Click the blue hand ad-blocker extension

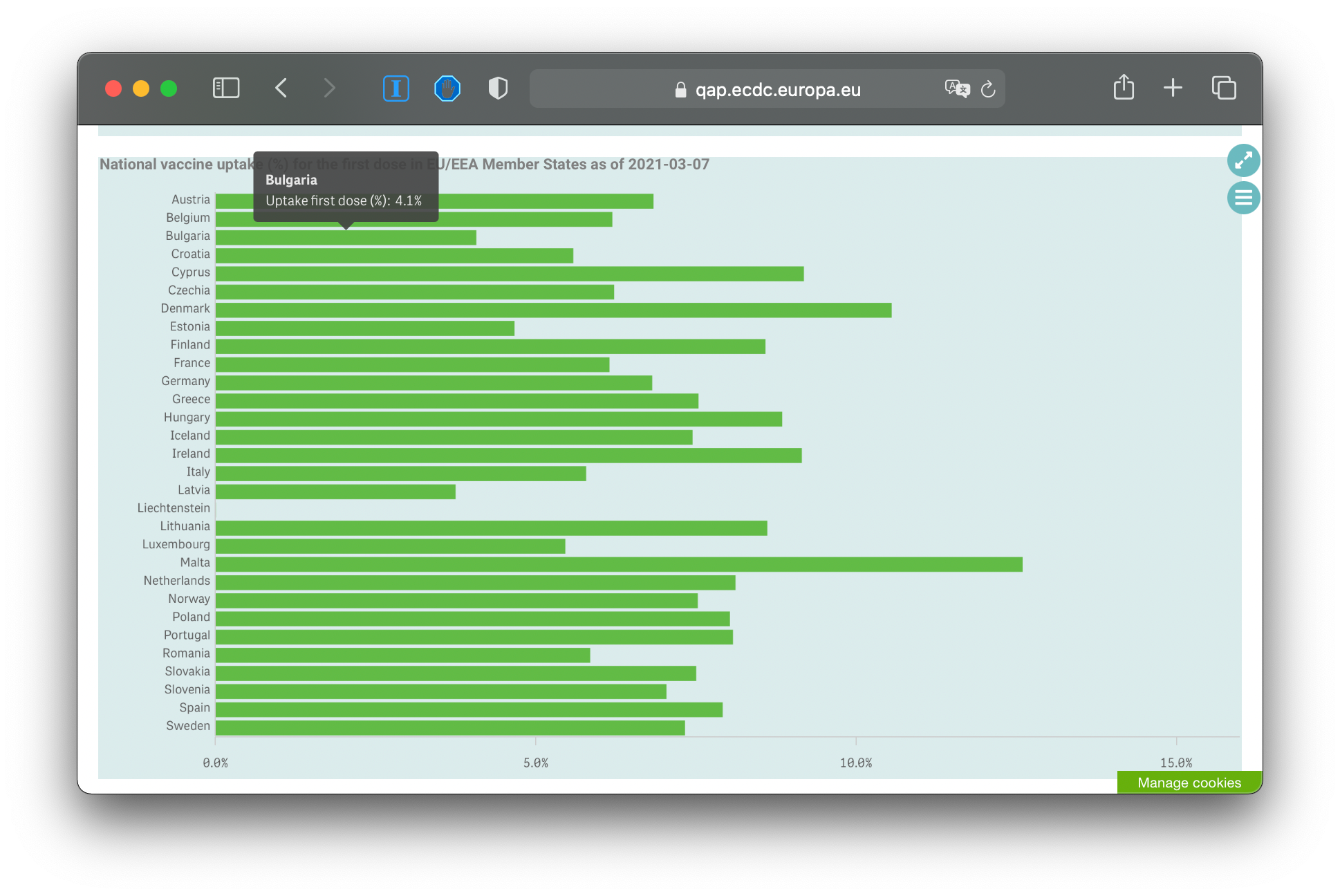pos(447,88)
